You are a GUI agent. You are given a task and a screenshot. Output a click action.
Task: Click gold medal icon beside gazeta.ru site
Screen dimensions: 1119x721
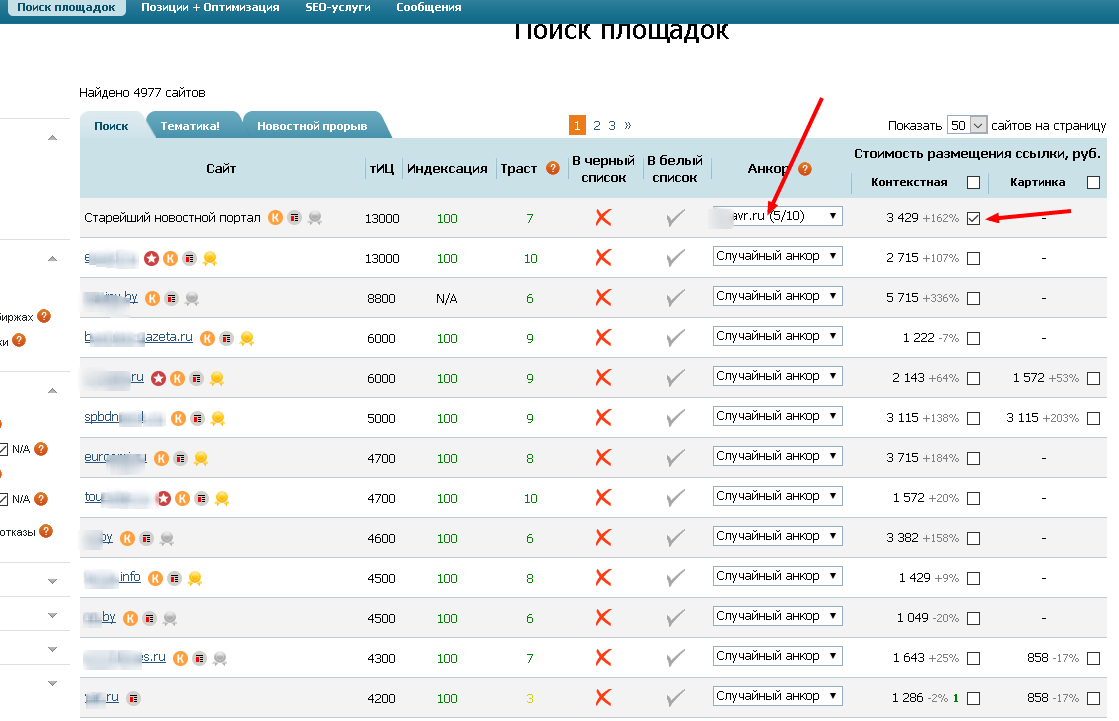[247, 338]
